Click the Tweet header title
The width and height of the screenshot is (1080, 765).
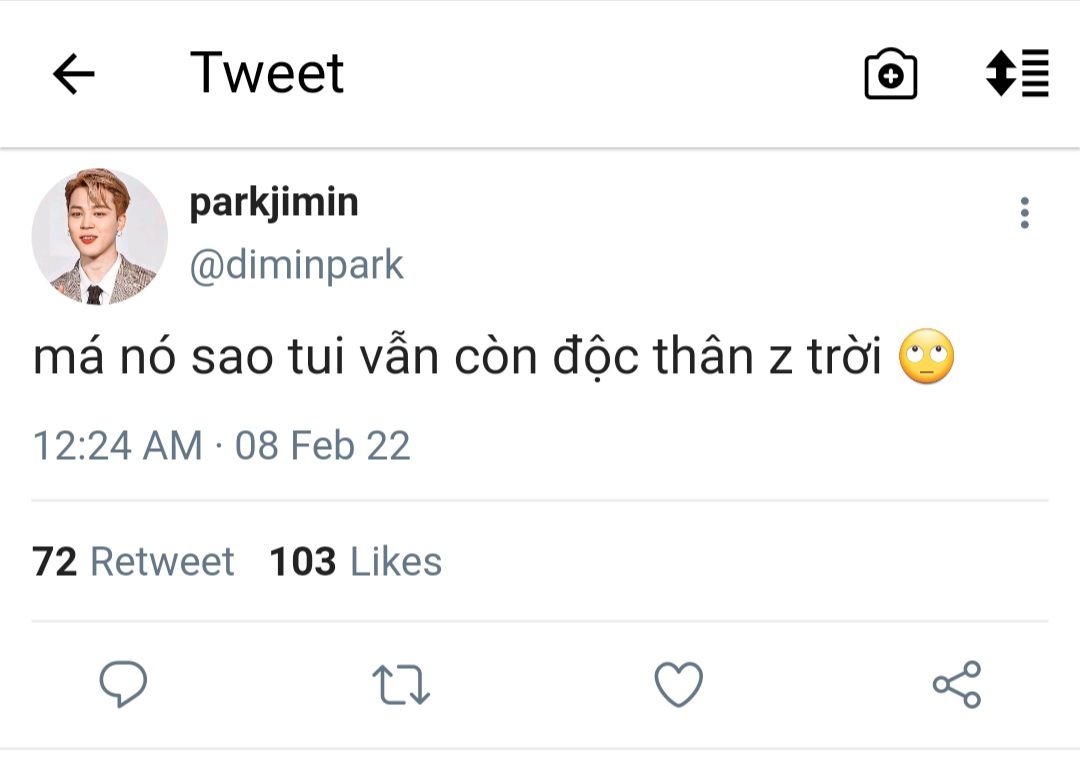267,74
